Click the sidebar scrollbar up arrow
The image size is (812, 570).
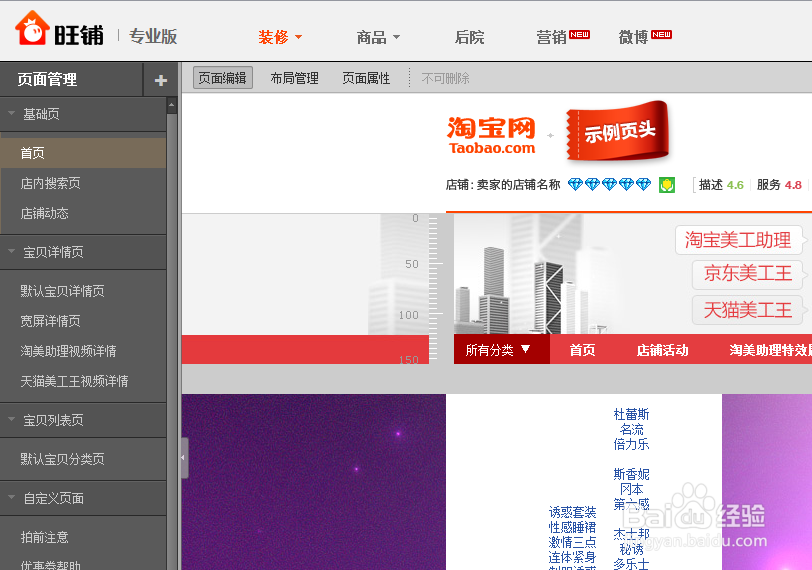pos(172,106)
